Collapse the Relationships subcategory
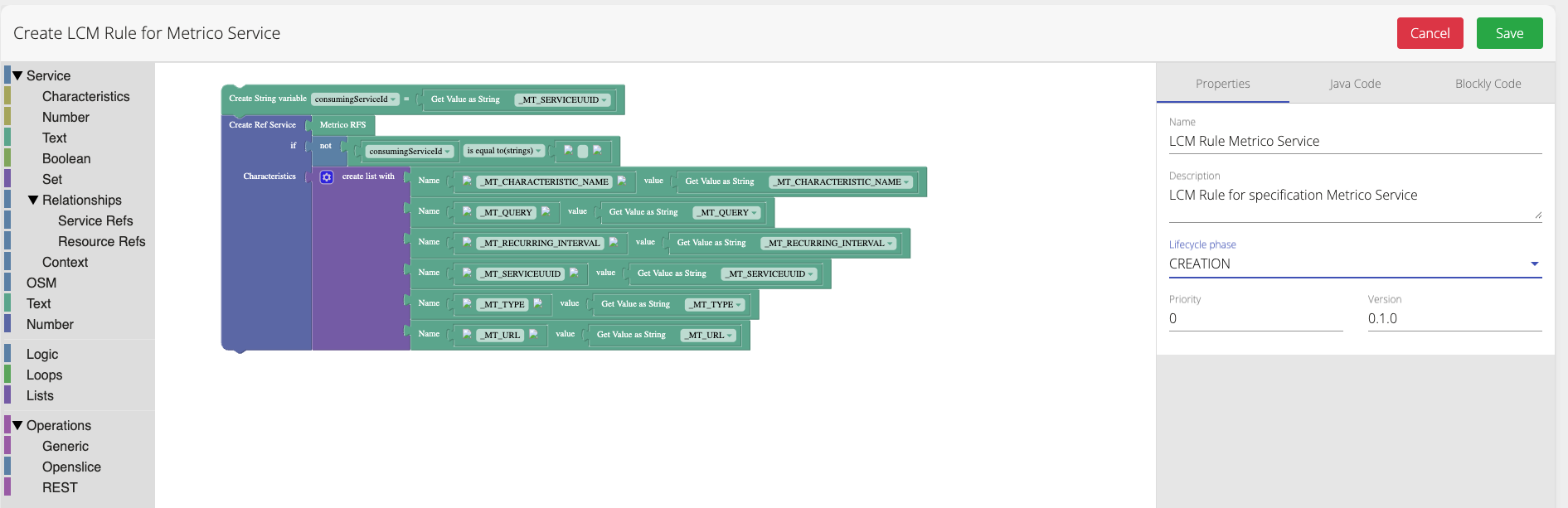 coord(33,200)
